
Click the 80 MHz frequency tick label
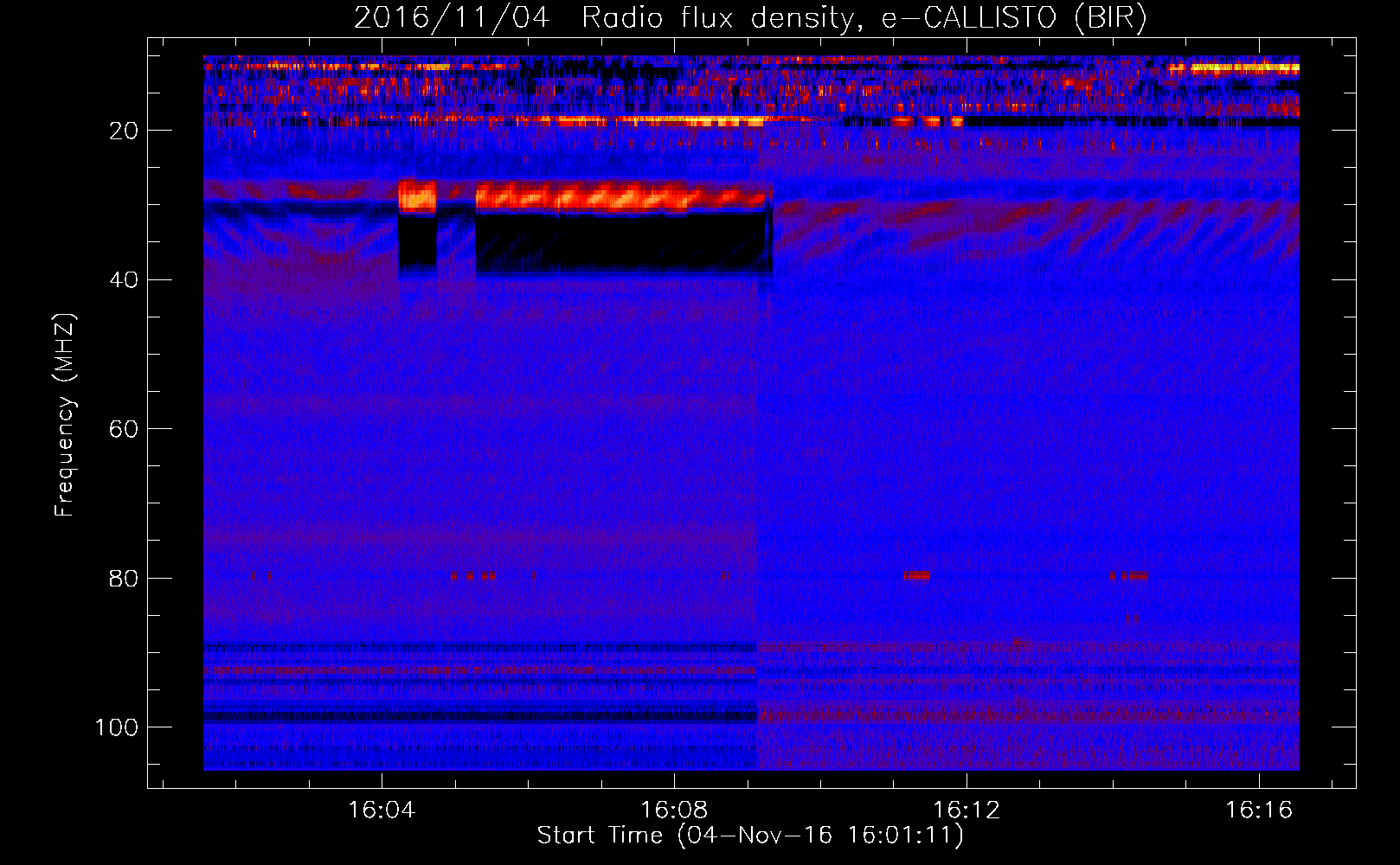pos(124,579)
